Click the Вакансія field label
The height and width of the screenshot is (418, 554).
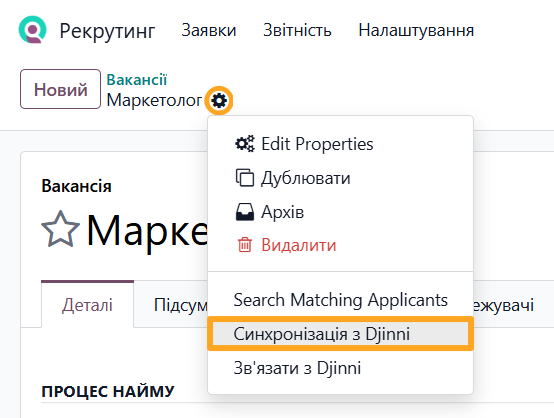point(76,186)
